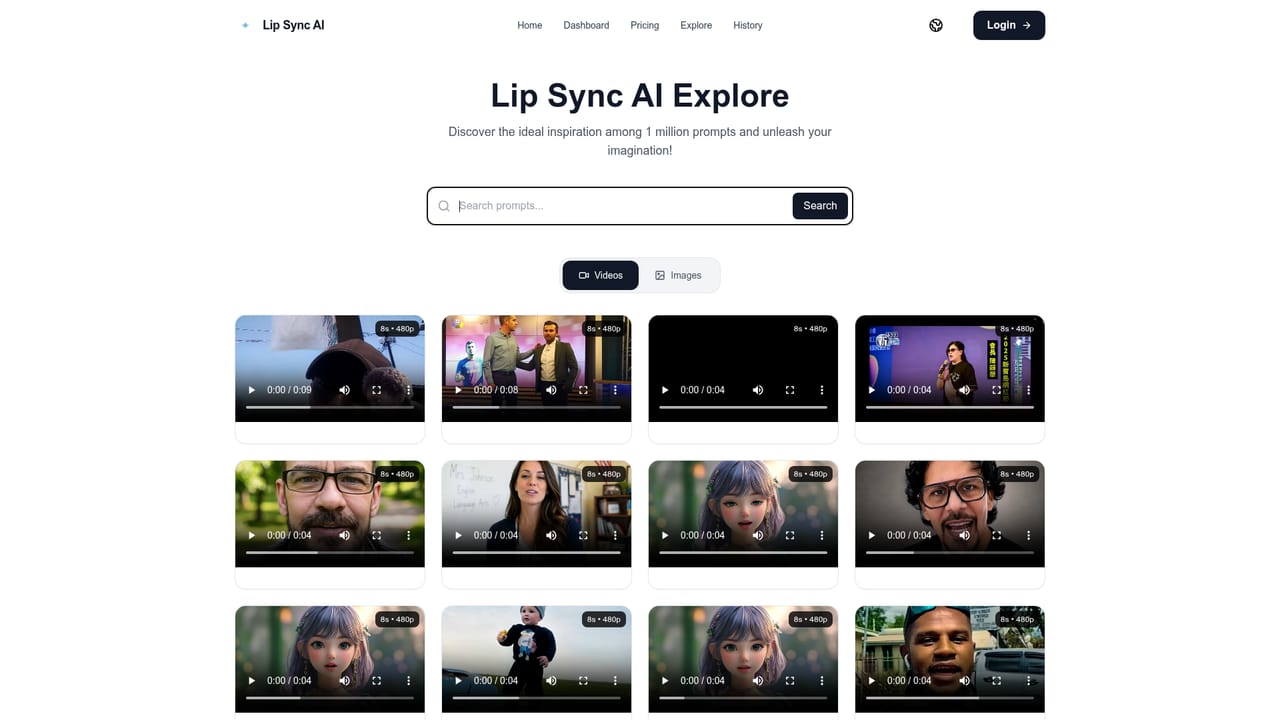Mute the two men in suits video
This screenshot has height=720, width=1280.
(551, 390)
